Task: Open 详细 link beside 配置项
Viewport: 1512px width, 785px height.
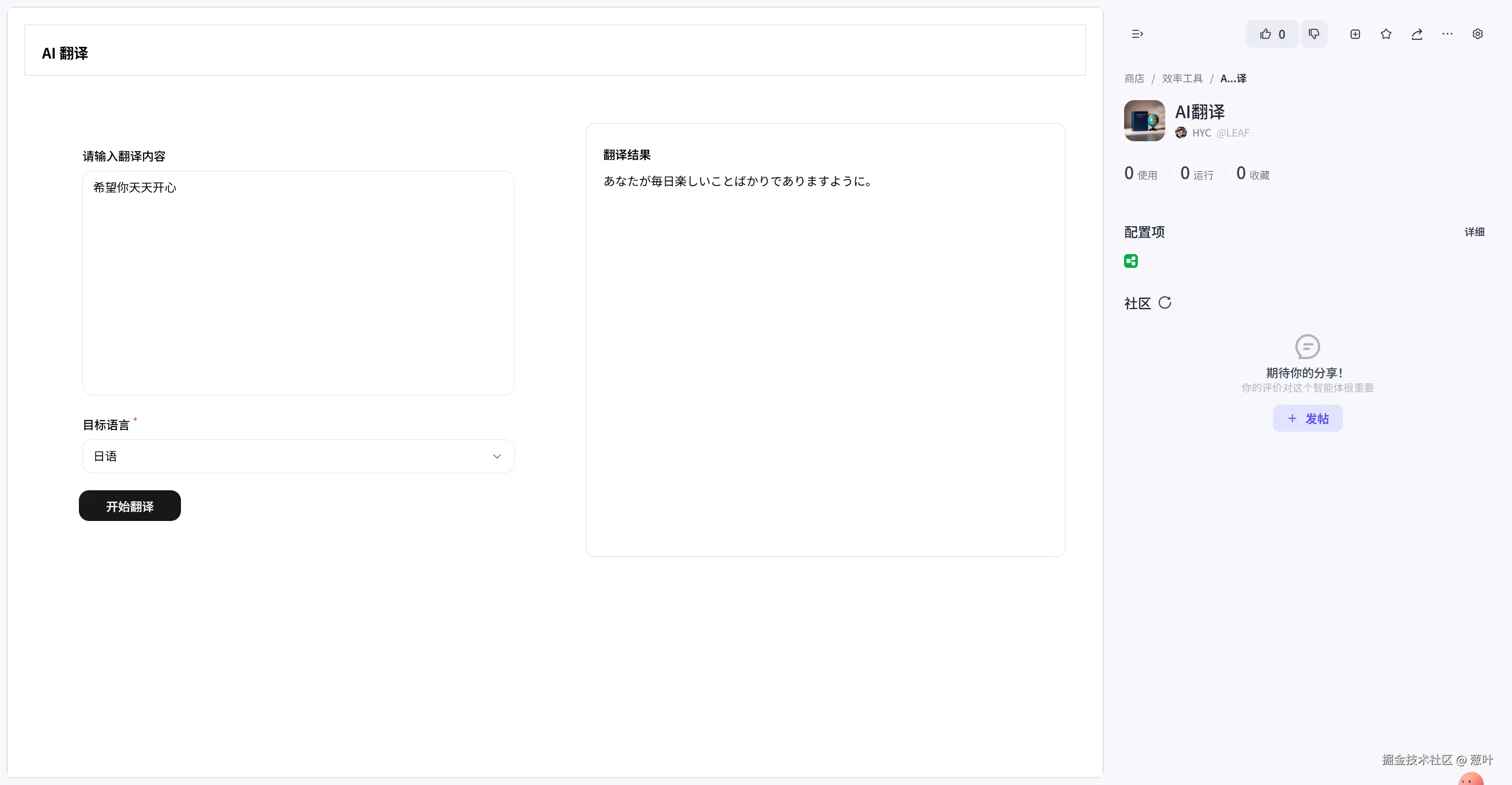Action: click(1473, 232)
